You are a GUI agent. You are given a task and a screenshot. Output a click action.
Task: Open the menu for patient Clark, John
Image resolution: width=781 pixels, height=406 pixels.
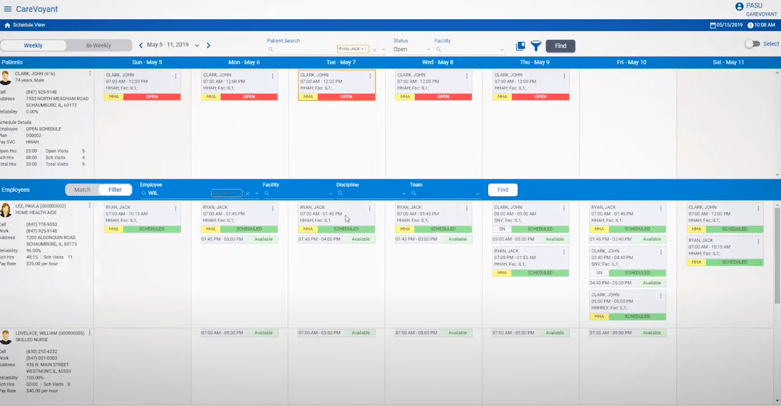pyautogui.click(x=89, y=74)
